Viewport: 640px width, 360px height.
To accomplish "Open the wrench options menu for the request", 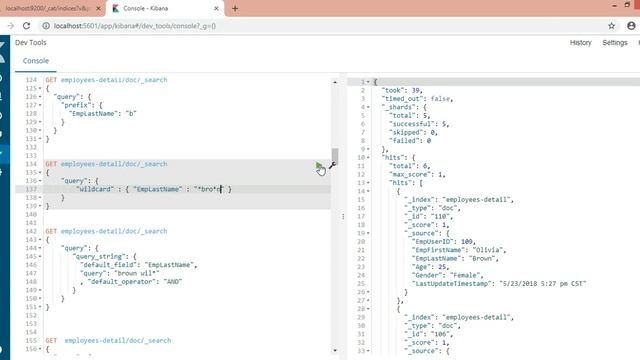I will click(332, 165).
